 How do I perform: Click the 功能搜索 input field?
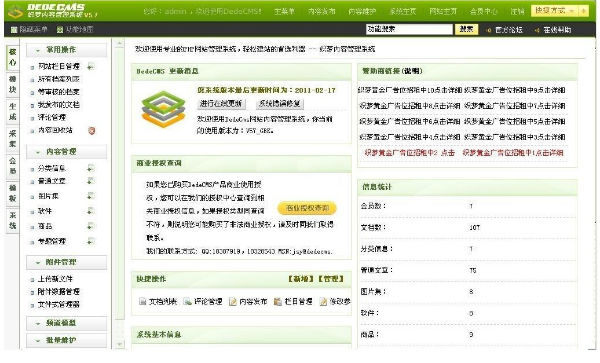409,29
